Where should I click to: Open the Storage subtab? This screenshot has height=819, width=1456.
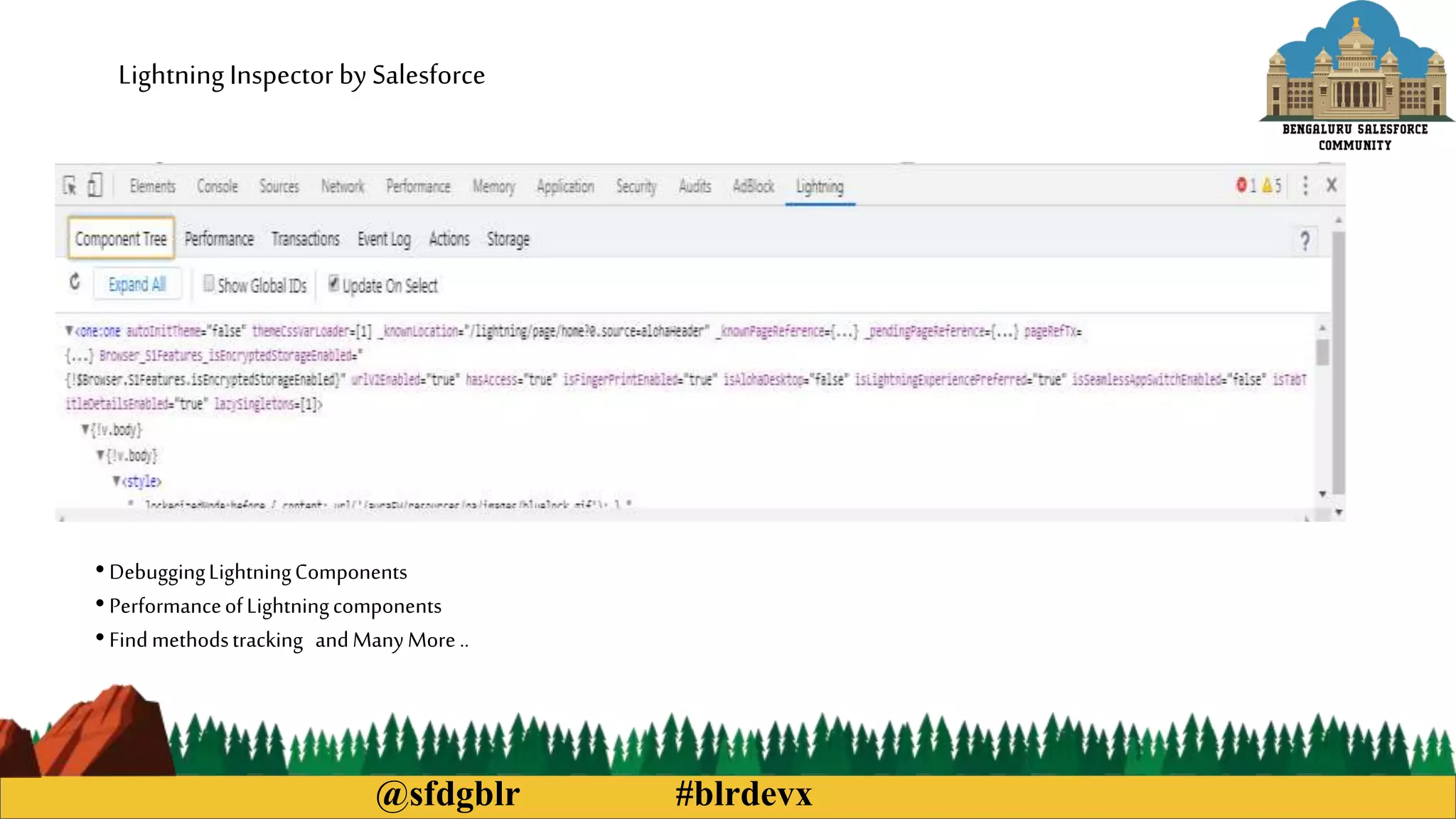[x=508, y=240]
